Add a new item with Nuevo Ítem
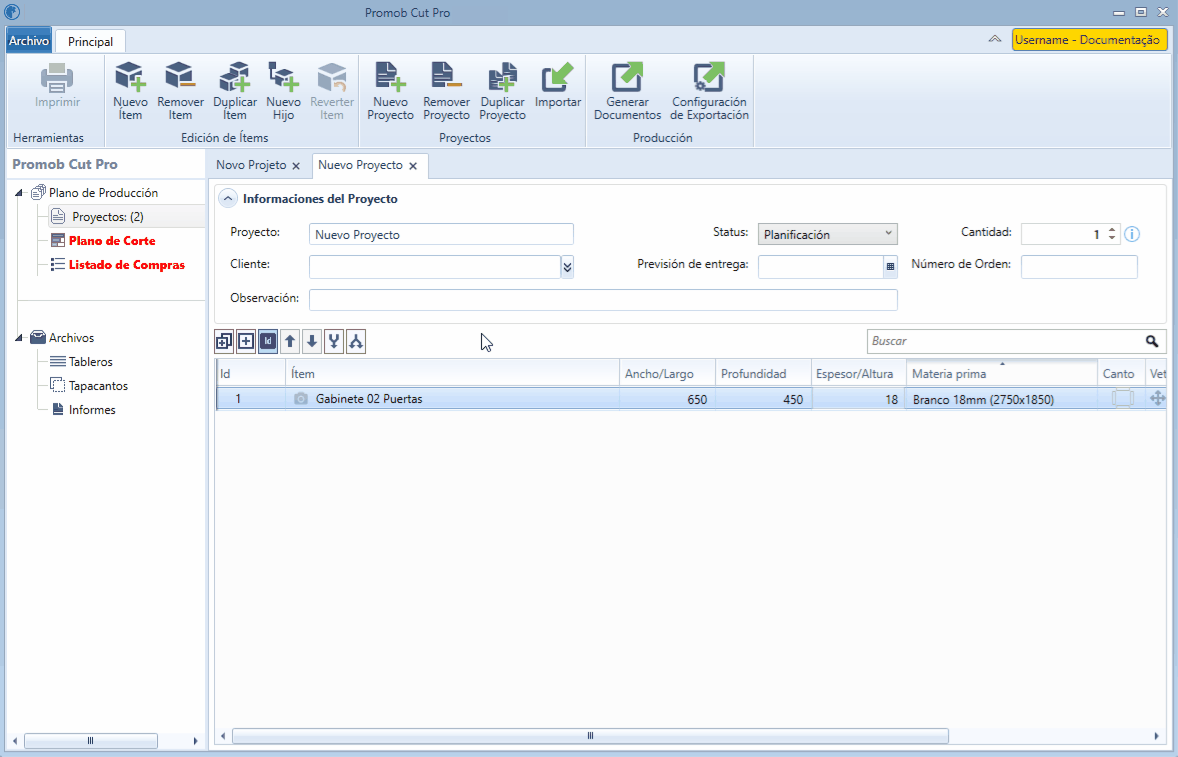This screenshot has height=757, width=1178. tap(130, 91)
